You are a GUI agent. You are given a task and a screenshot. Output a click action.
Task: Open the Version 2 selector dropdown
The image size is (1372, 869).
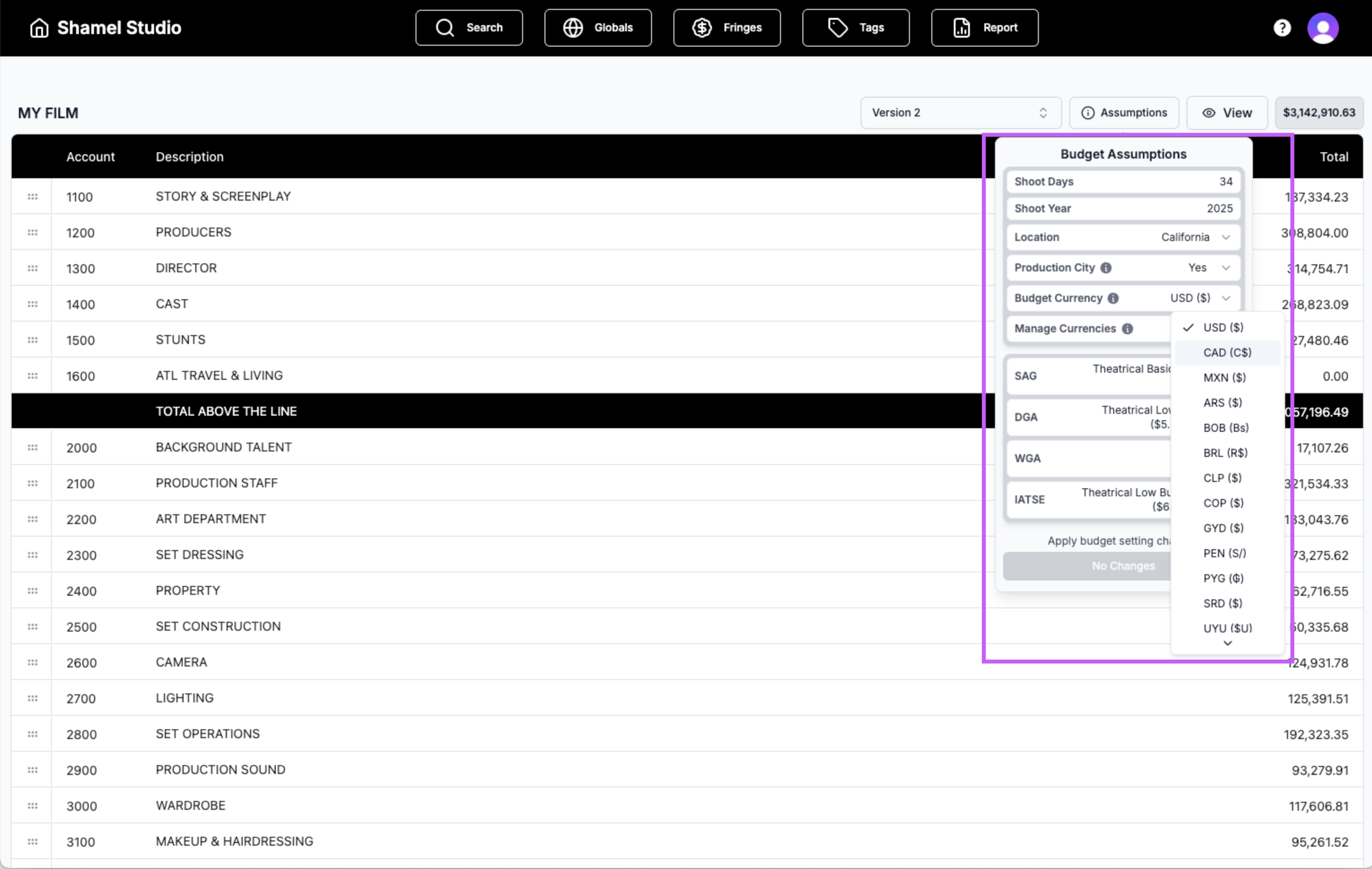(x=960, y=113)
